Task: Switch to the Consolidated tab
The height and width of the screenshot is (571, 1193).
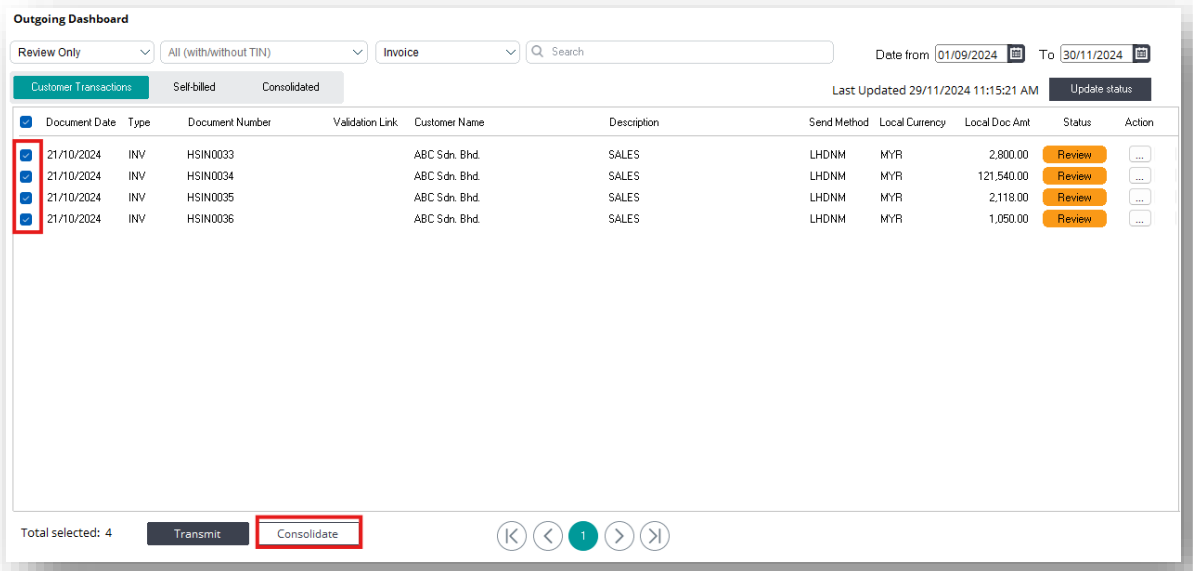Action: coord(291,87)
